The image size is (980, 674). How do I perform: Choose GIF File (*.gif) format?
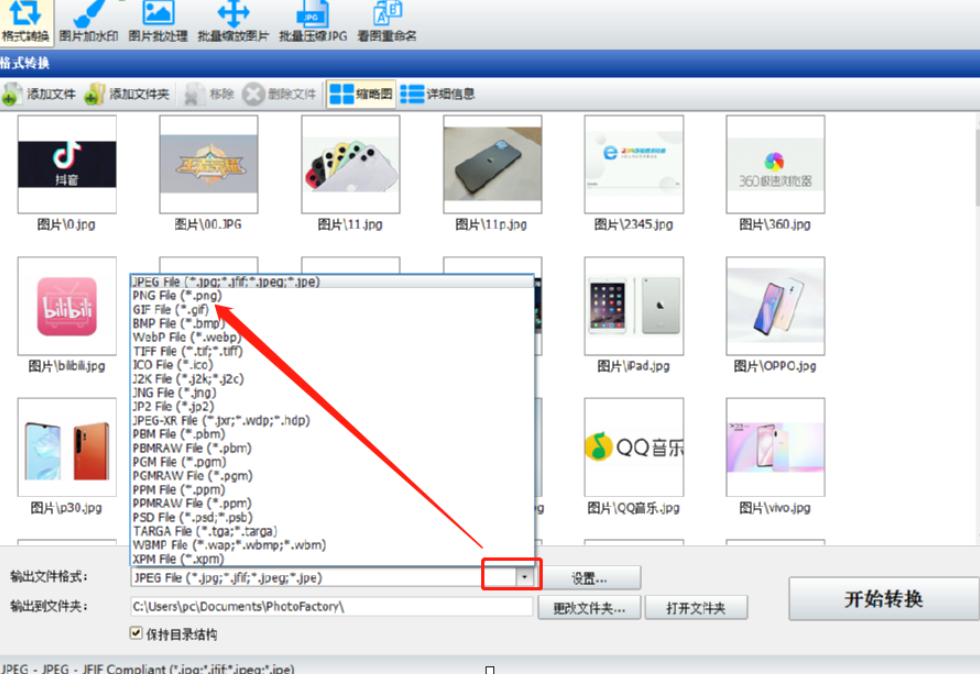[332, 309]
